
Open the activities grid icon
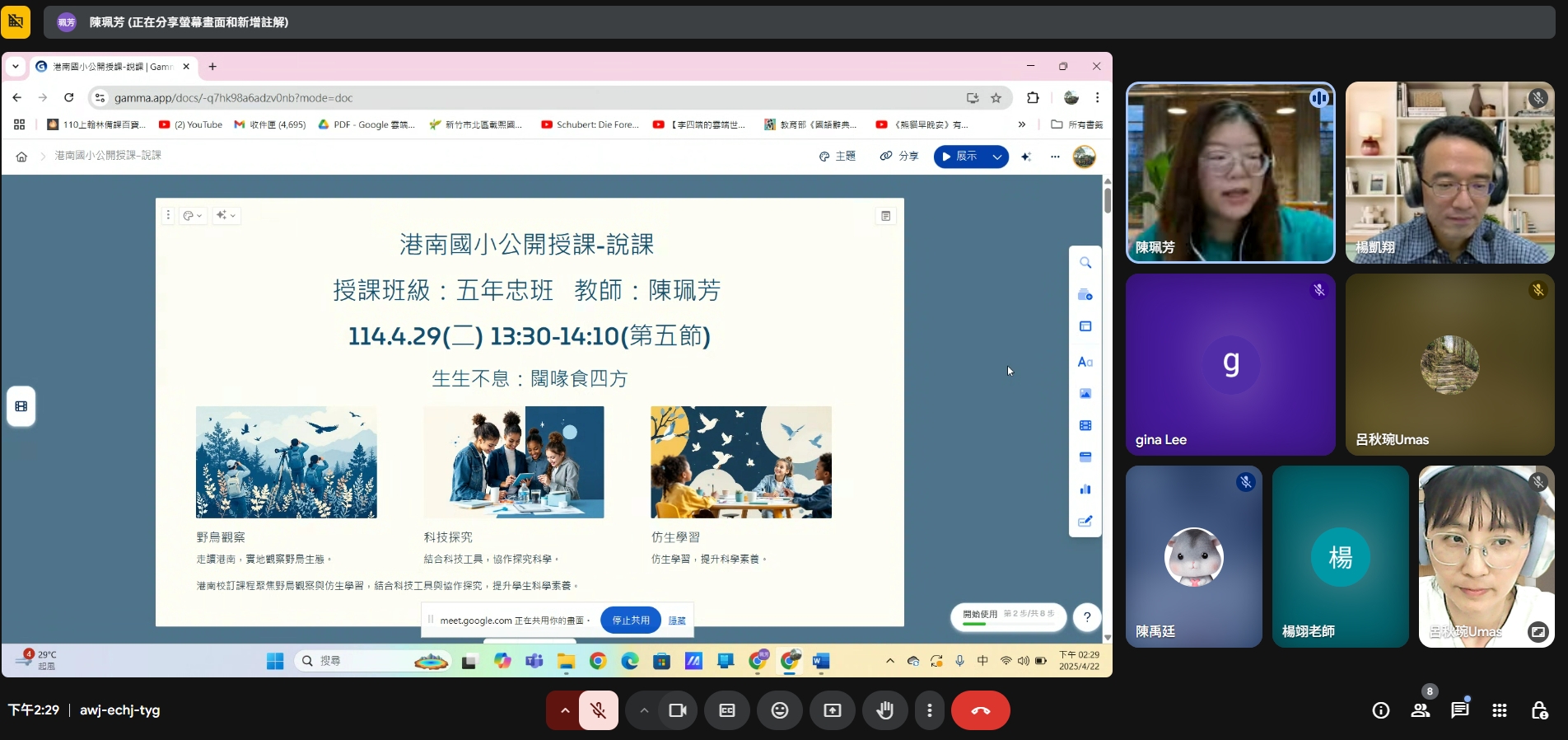(1499, 710)
